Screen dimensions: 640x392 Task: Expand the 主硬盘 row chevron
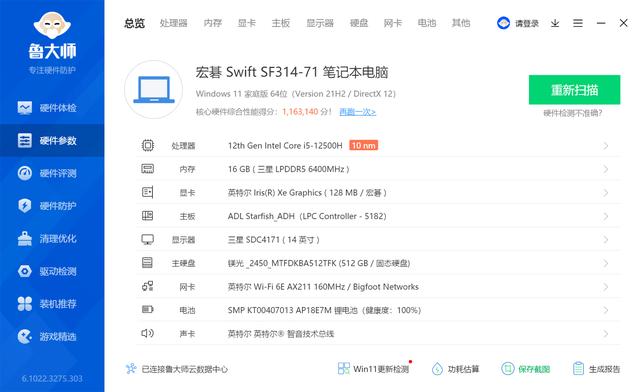coord(606,263)
